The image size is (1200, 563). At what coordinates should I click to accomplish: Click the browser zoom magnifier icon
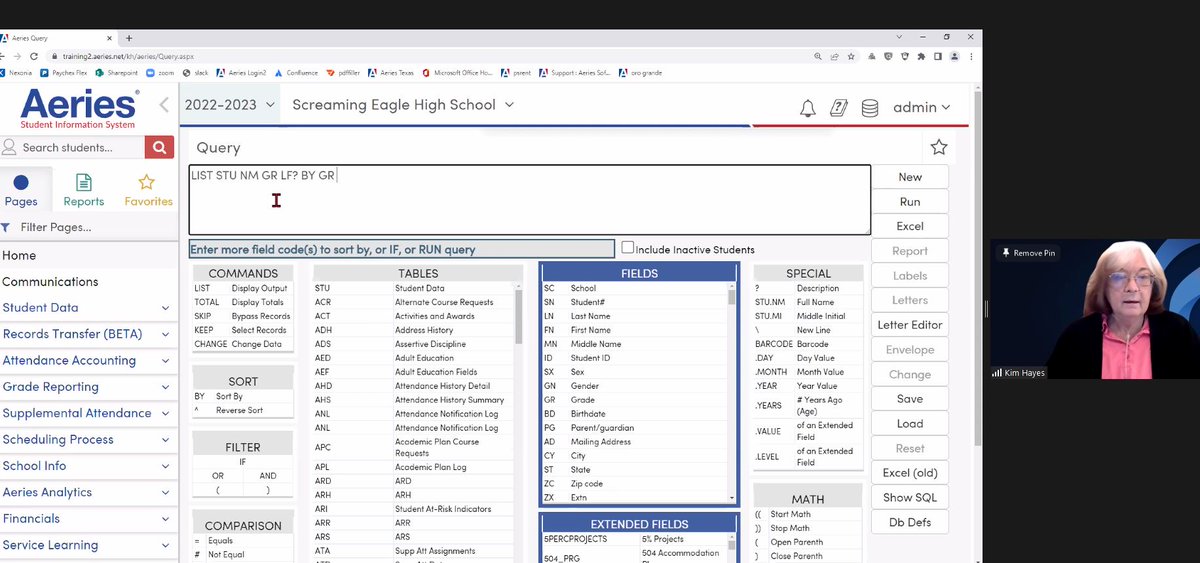819,57
